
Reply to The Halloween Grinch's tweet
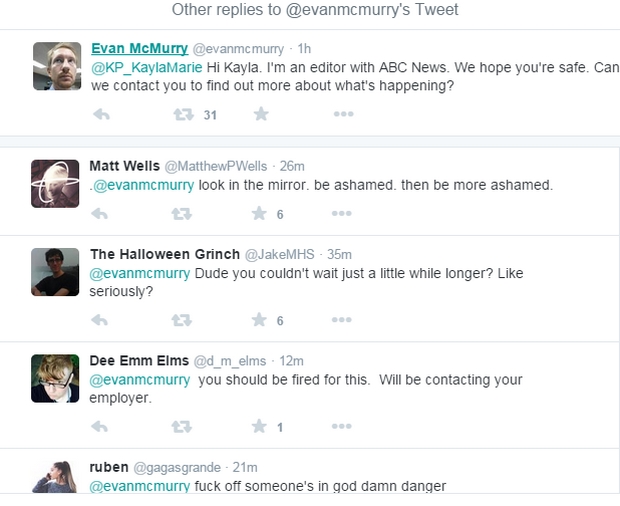tap(100, 321)
